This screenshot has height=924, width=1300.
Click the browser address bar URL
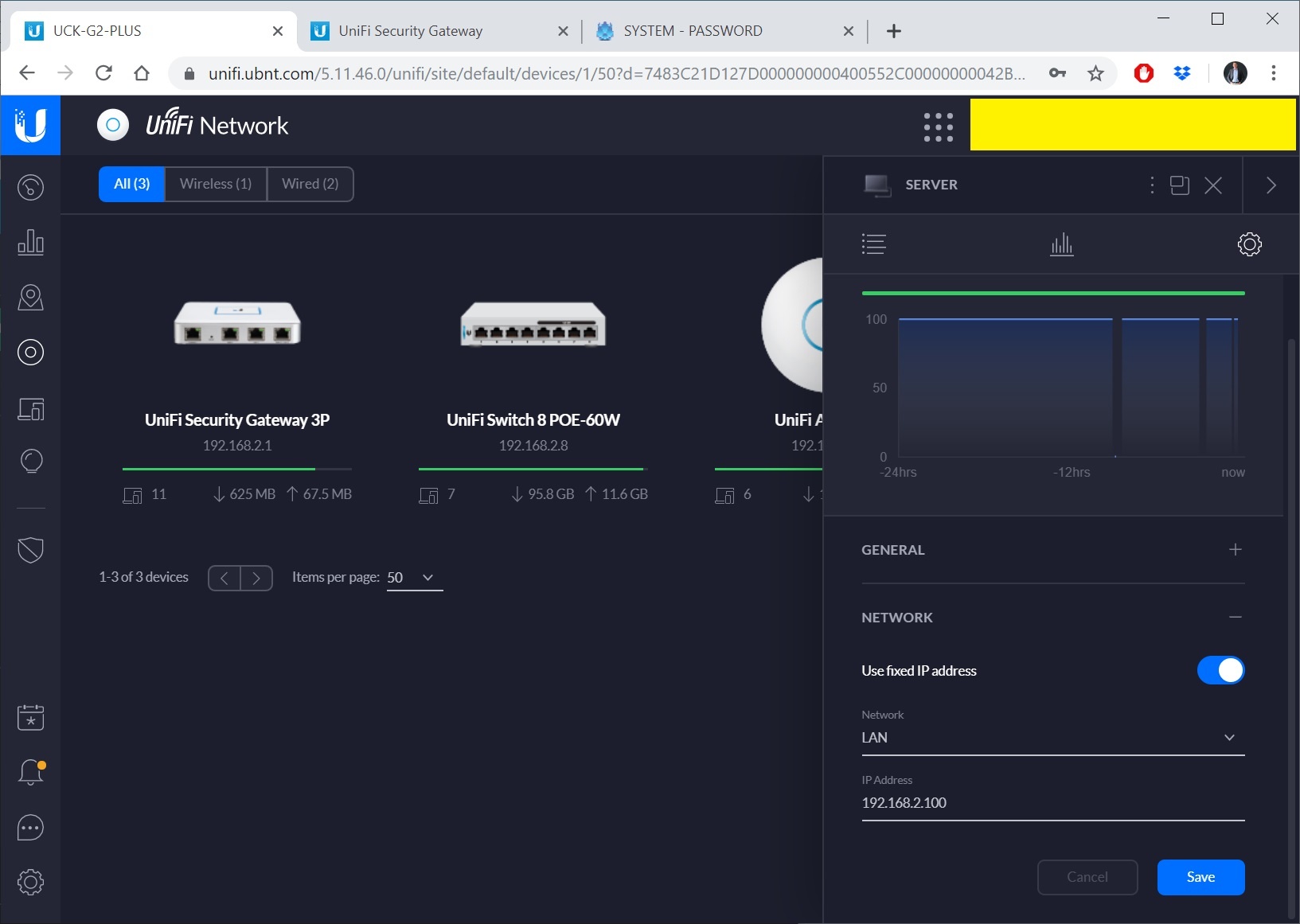point(616,74)
